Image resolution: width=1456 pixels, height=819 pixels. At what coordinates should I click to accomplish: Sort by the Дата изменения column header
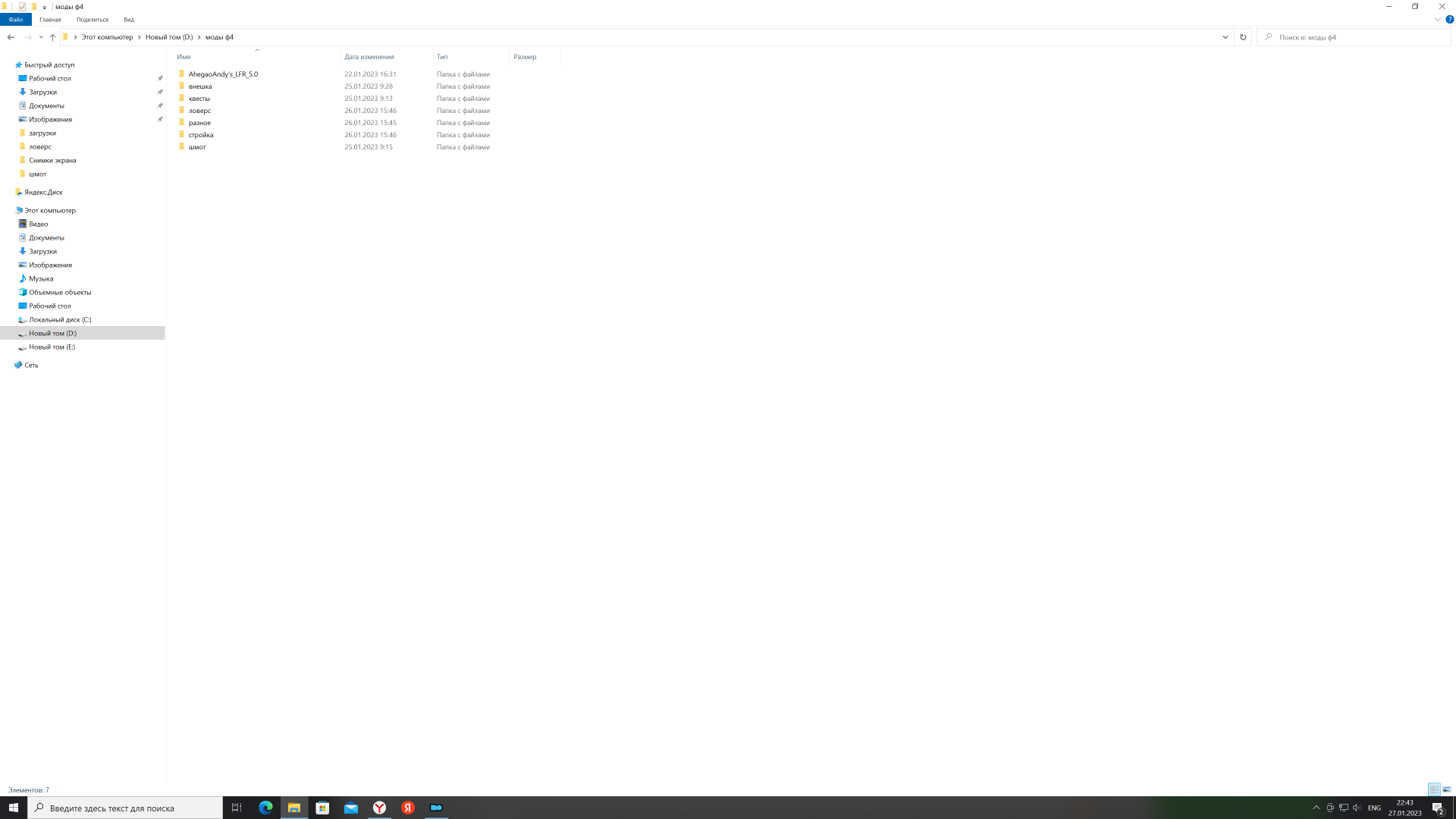click(x=369, y=57)
